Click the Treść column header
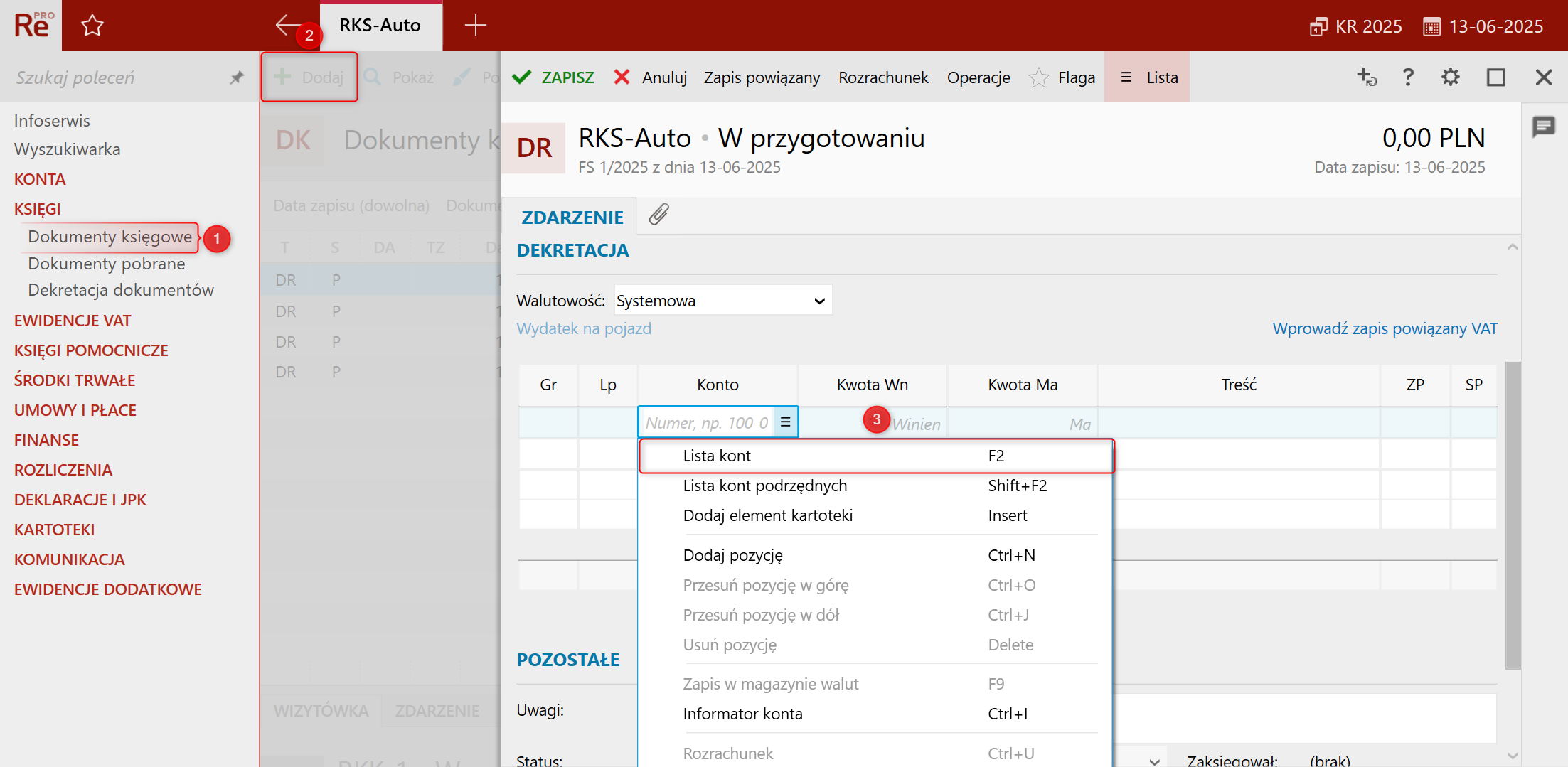 click(x=1239, y=385)
